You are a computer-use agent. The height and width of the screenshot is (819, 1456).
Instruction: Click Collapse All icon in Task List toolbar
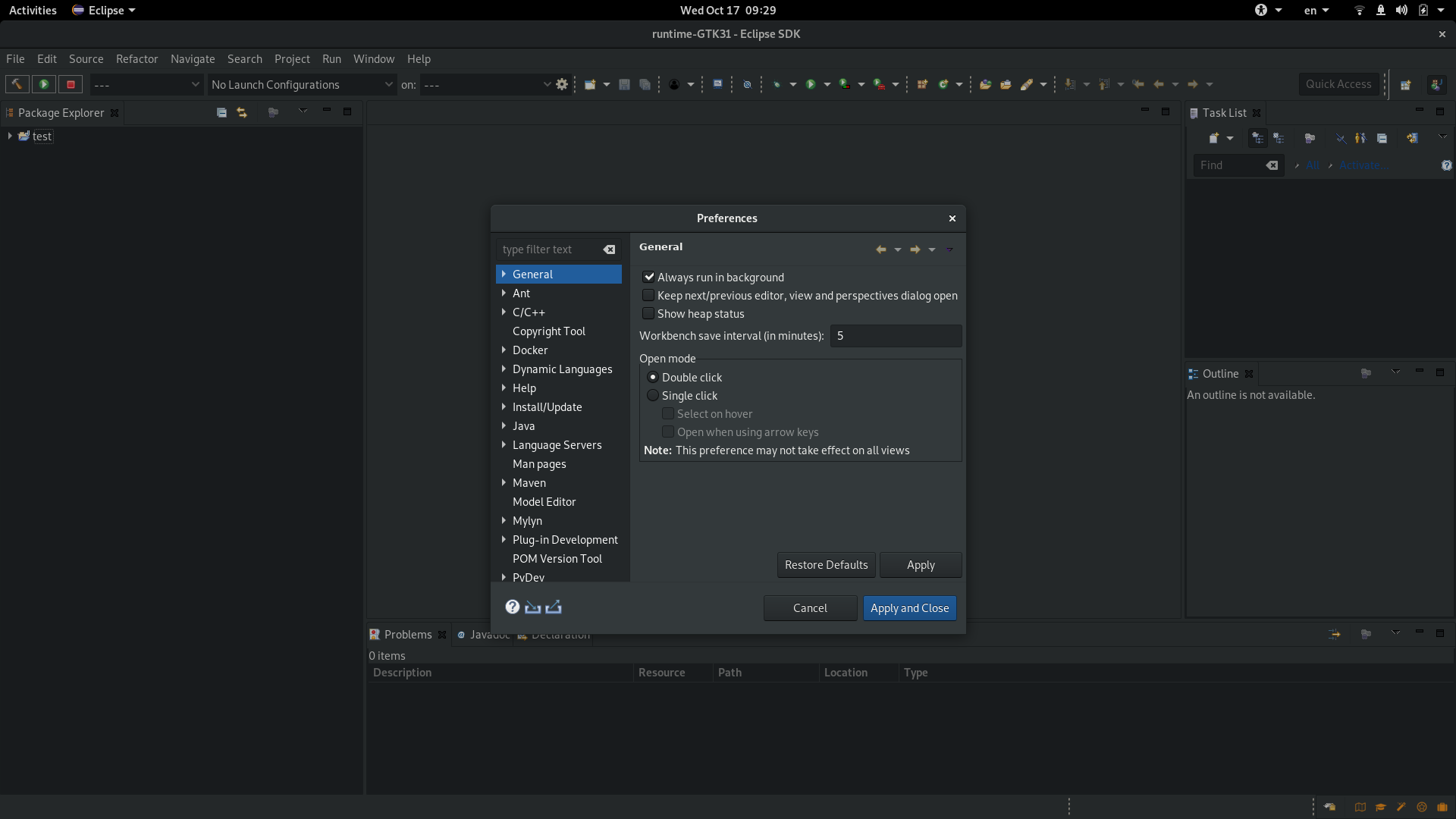(x=1382, y=138)
